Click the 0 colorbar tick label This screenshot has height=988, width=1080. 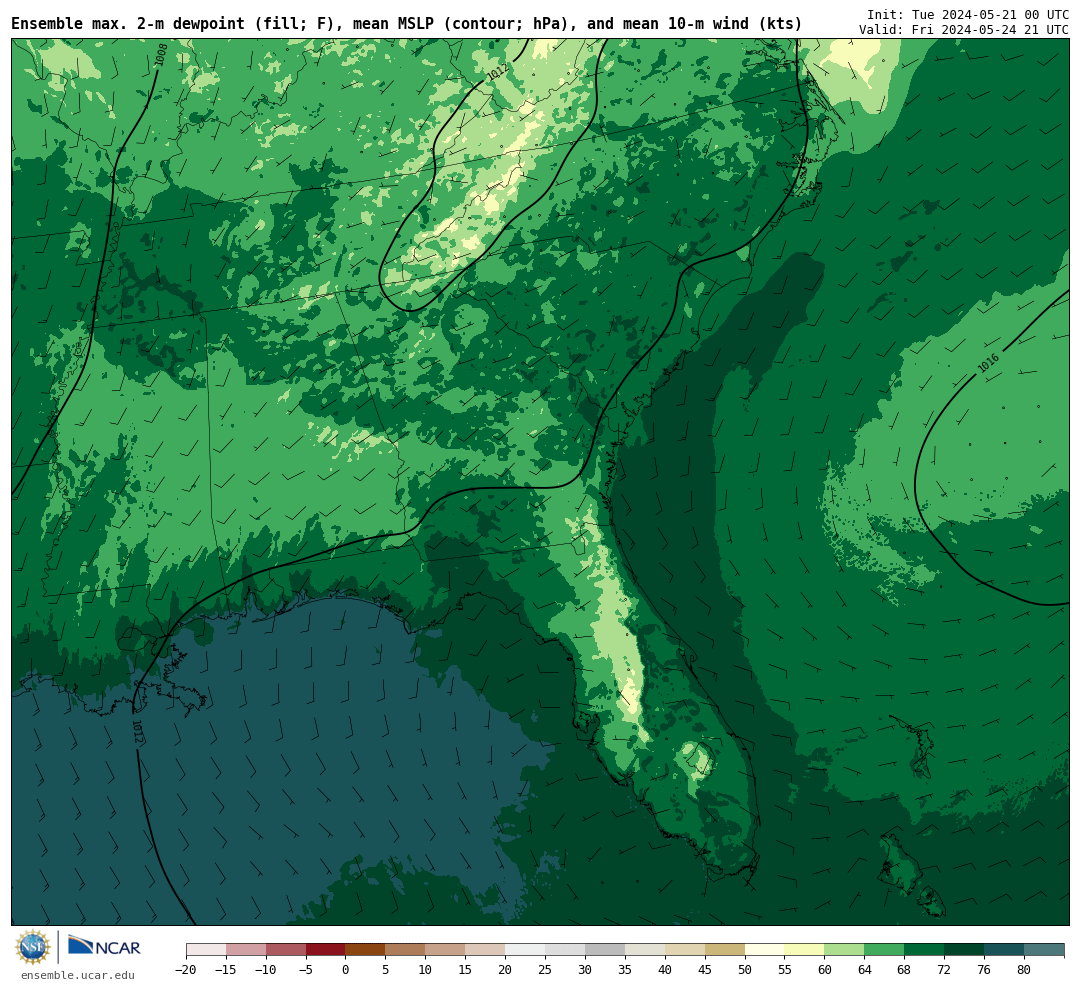[x=346, y=969]
